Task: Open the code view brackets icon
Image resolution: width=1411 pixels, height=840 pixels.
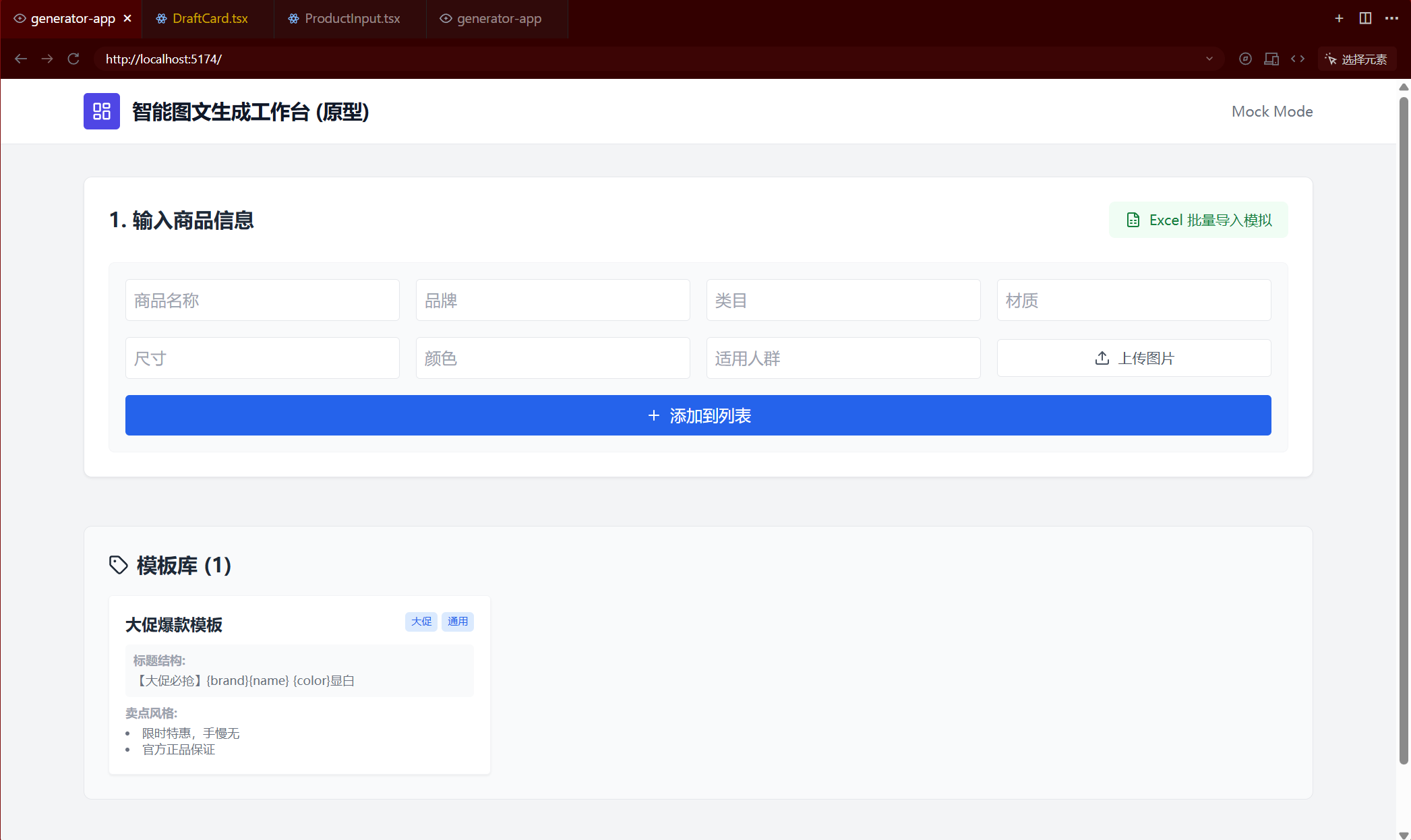Action: coord(1298,59)
